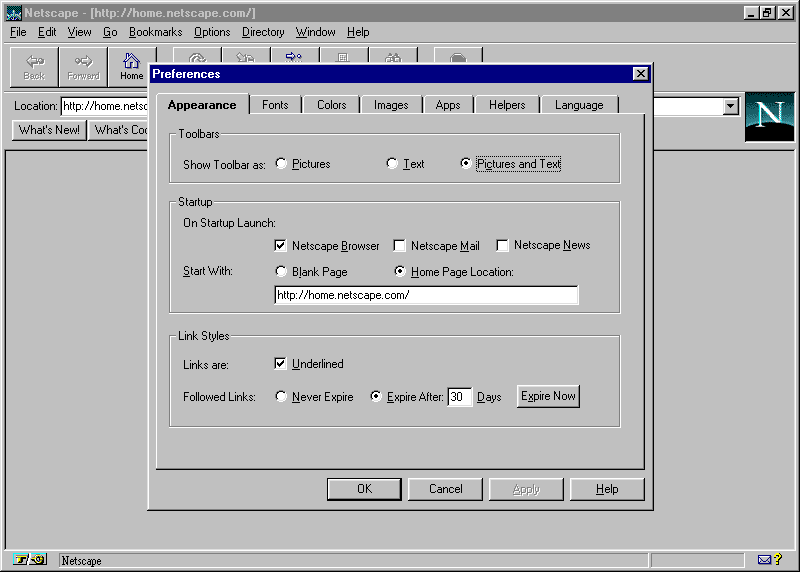Select Text toolbar radio button
The image size is (800, 572).
point(392,163)
